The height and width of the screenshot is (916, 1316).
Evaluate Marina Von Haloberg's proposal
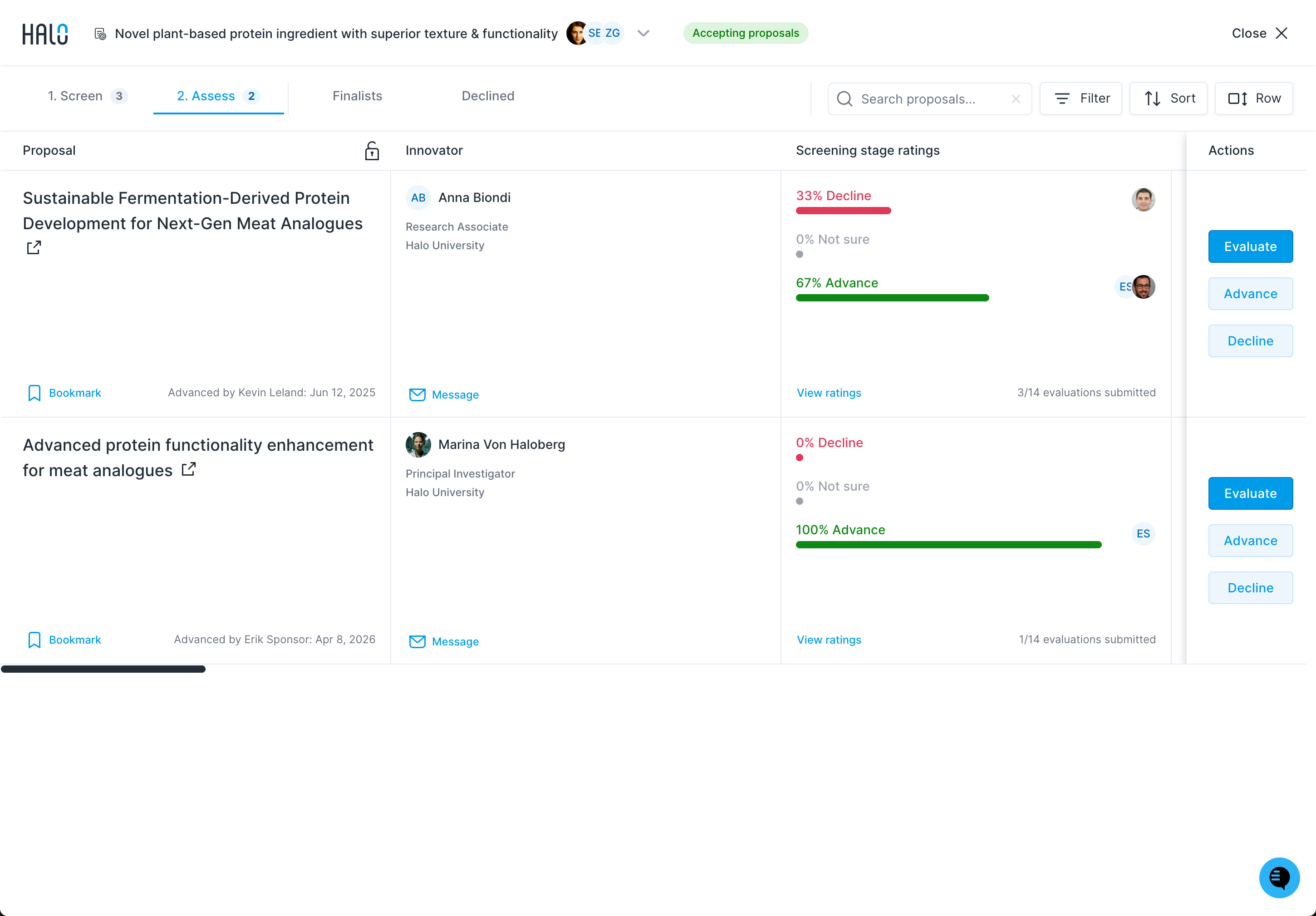(1250, 493)
